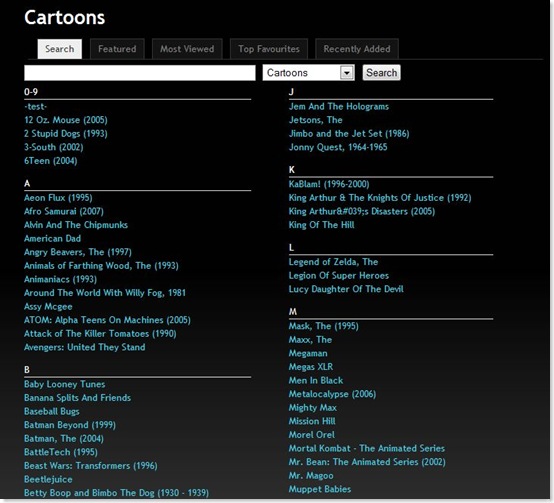Open Morel Orel link
This screenshot has width=554, height=503.
(x=312, y=435)
